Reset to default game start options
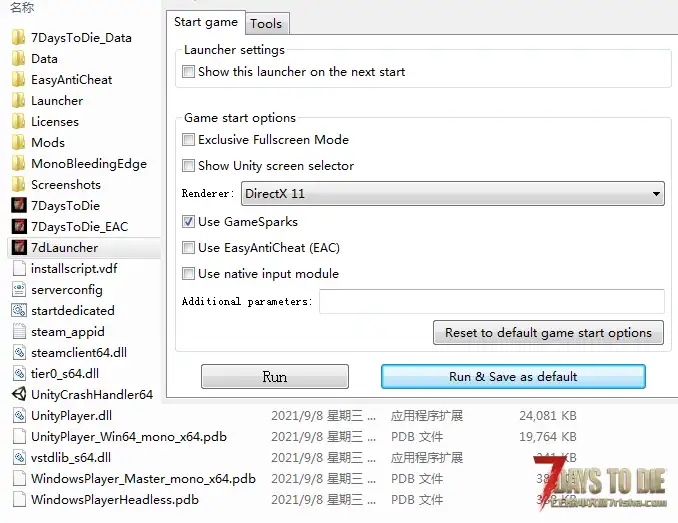 pyautogui.click(x=548, y=333)
